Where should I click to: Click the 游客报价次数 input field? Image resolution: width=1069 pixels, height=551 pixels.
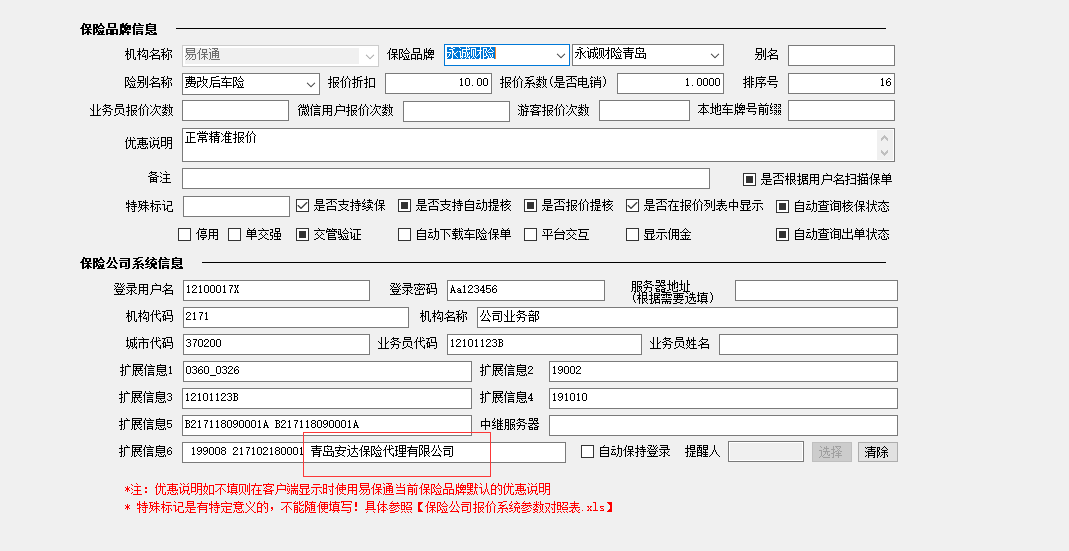click(644, 110)
